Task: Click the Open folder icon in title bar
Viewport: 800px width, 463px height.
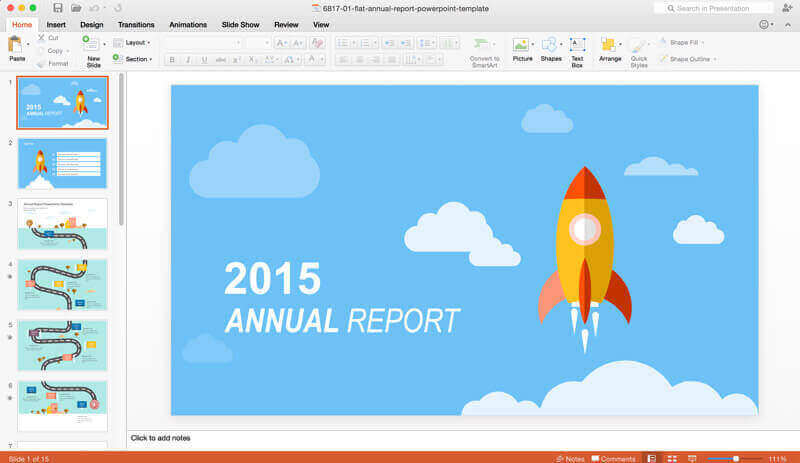Action: tap(76, 8)
